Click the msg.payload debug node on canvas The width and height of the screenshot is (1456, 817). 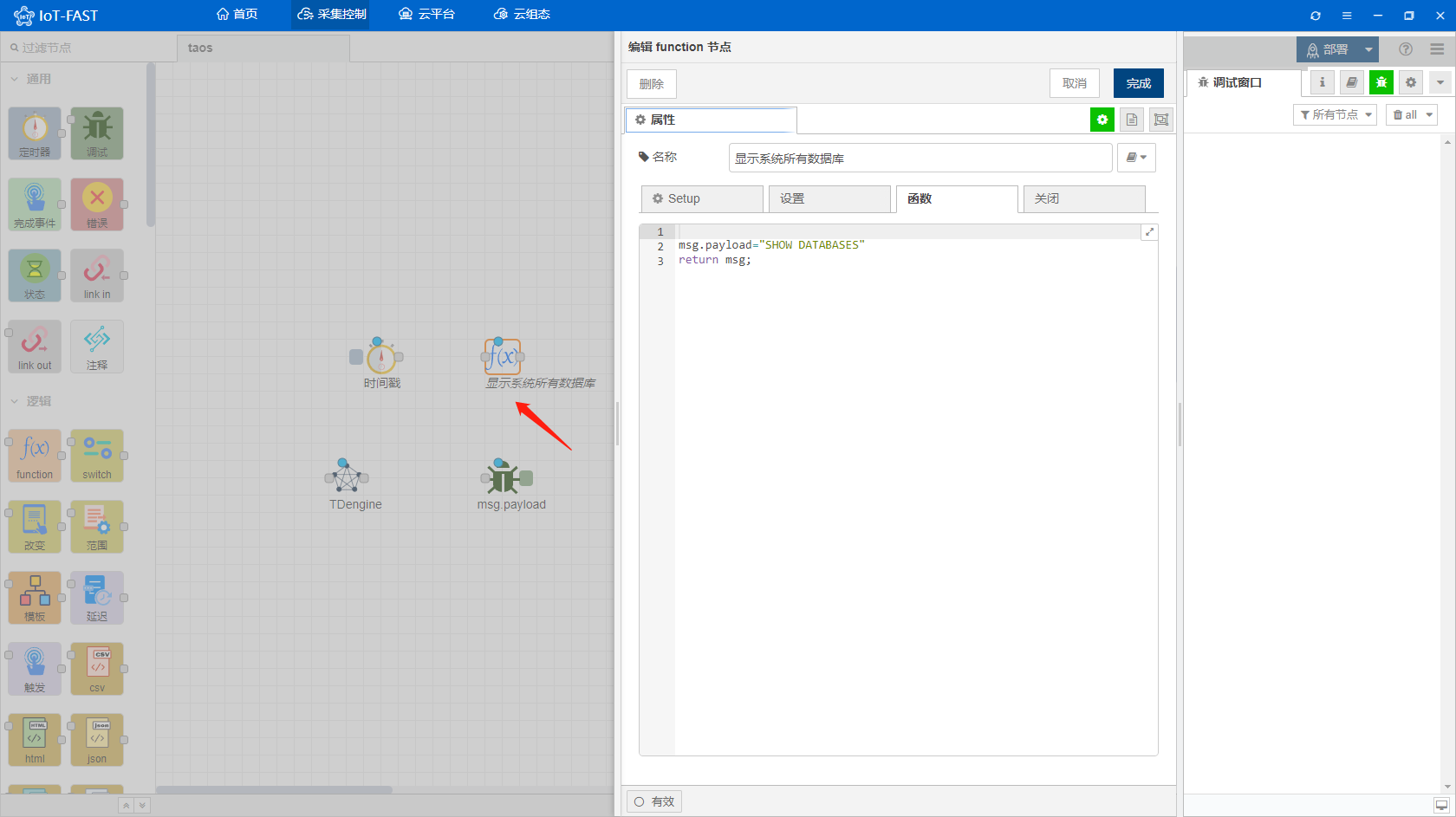coord(503,478)
